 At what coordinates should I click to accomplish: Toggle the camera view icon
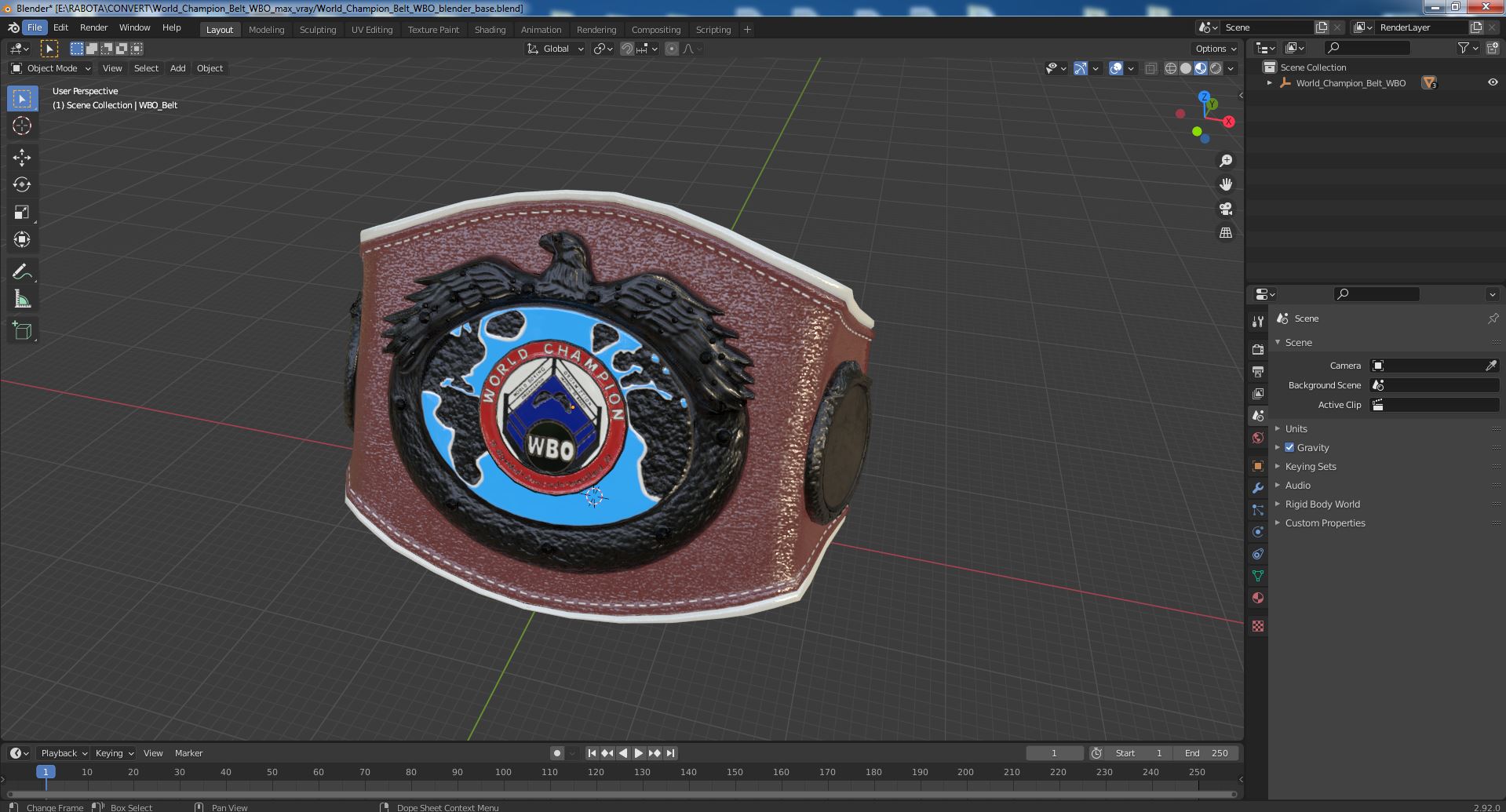tap(1225, 209)
